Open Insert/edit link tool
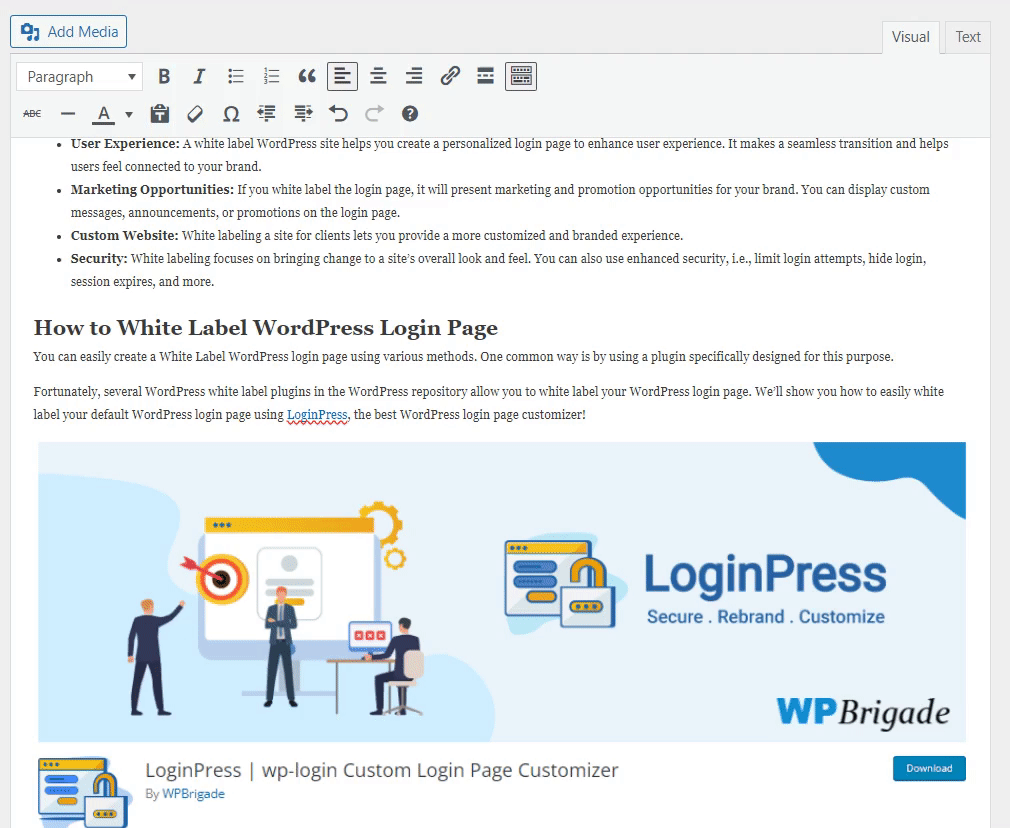The image size is (1010, 828). tap(450, 77)
